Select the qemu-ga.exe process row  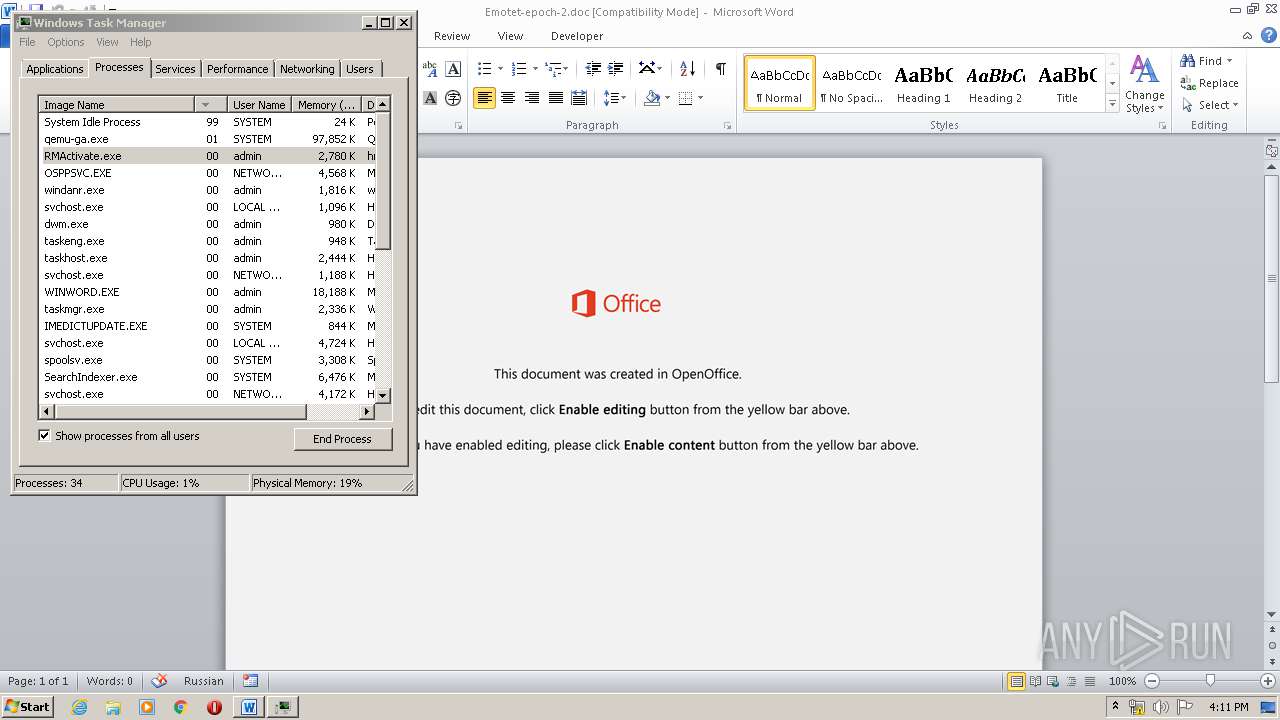(x=208, y=139)
